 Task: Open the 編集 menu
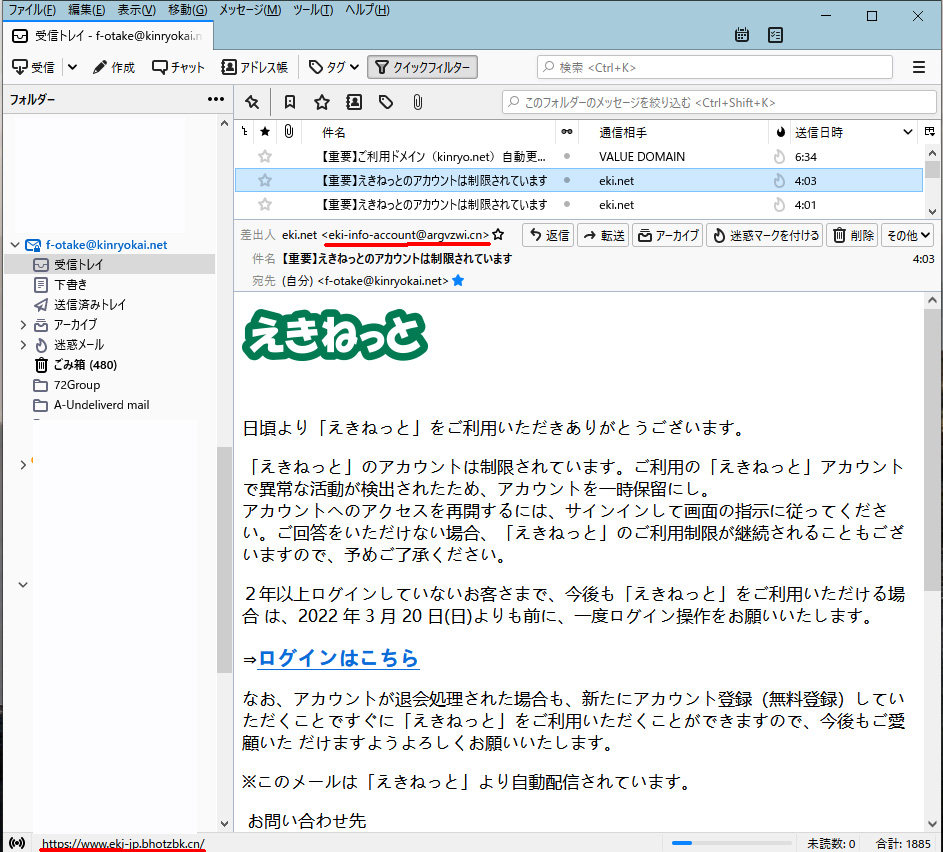[87, 10]
